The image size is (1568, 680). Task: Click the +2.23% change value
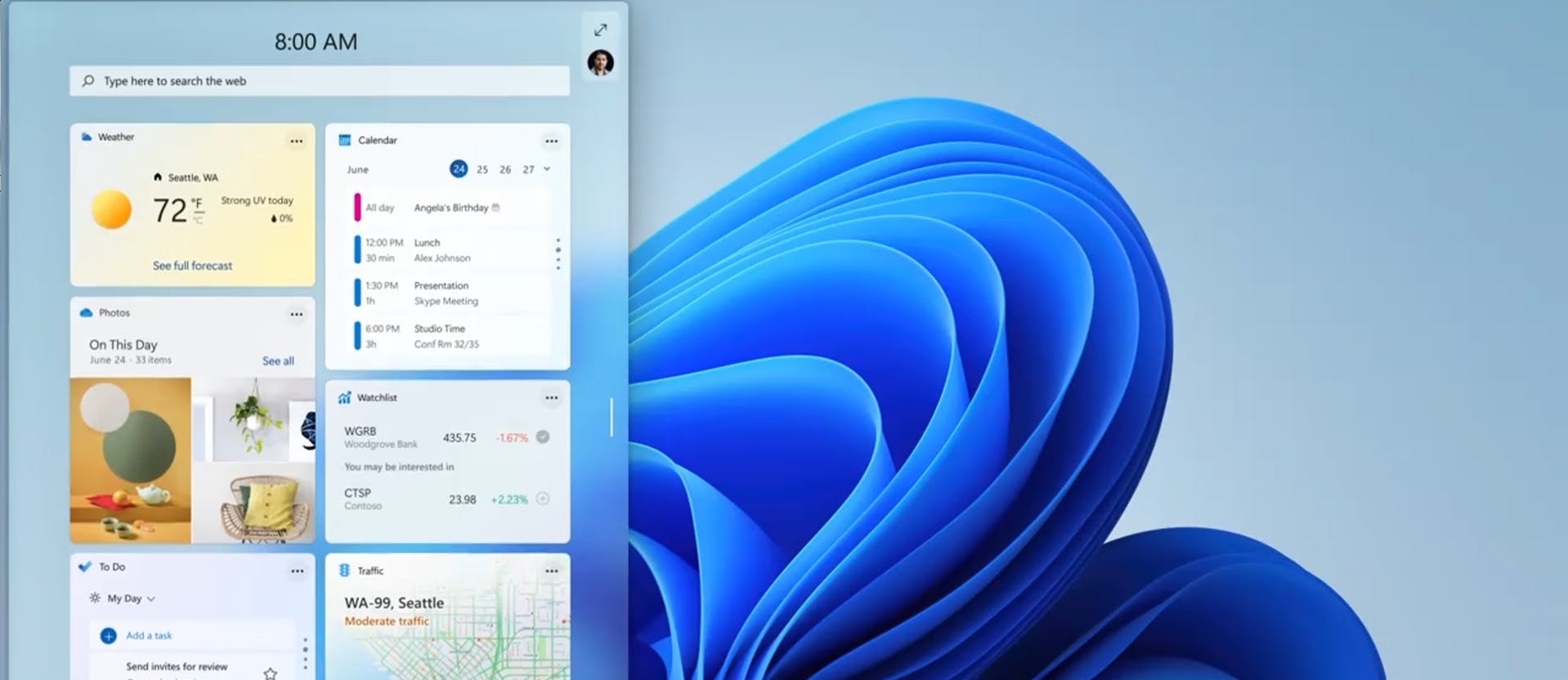tap(509, 499)
